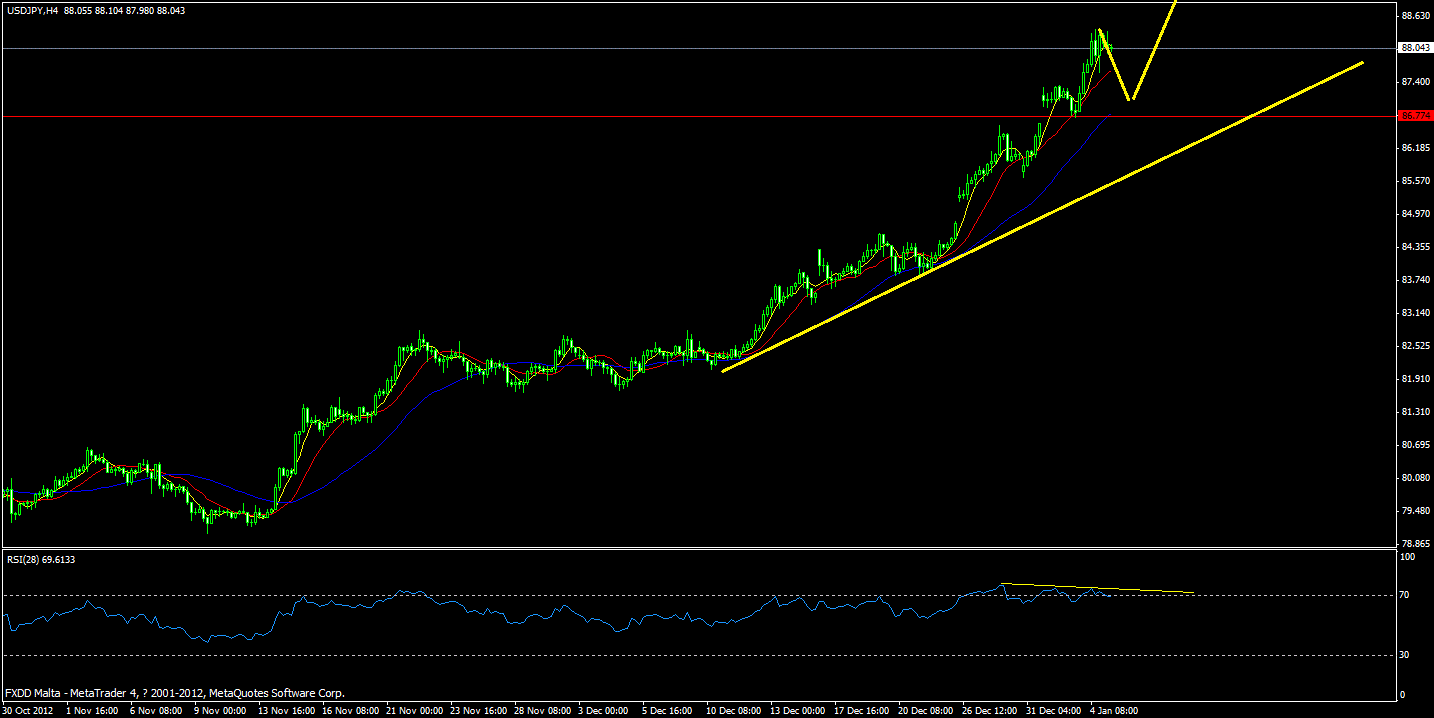Click the 3 Dec 00:00 time label

(x=604, y=710)
